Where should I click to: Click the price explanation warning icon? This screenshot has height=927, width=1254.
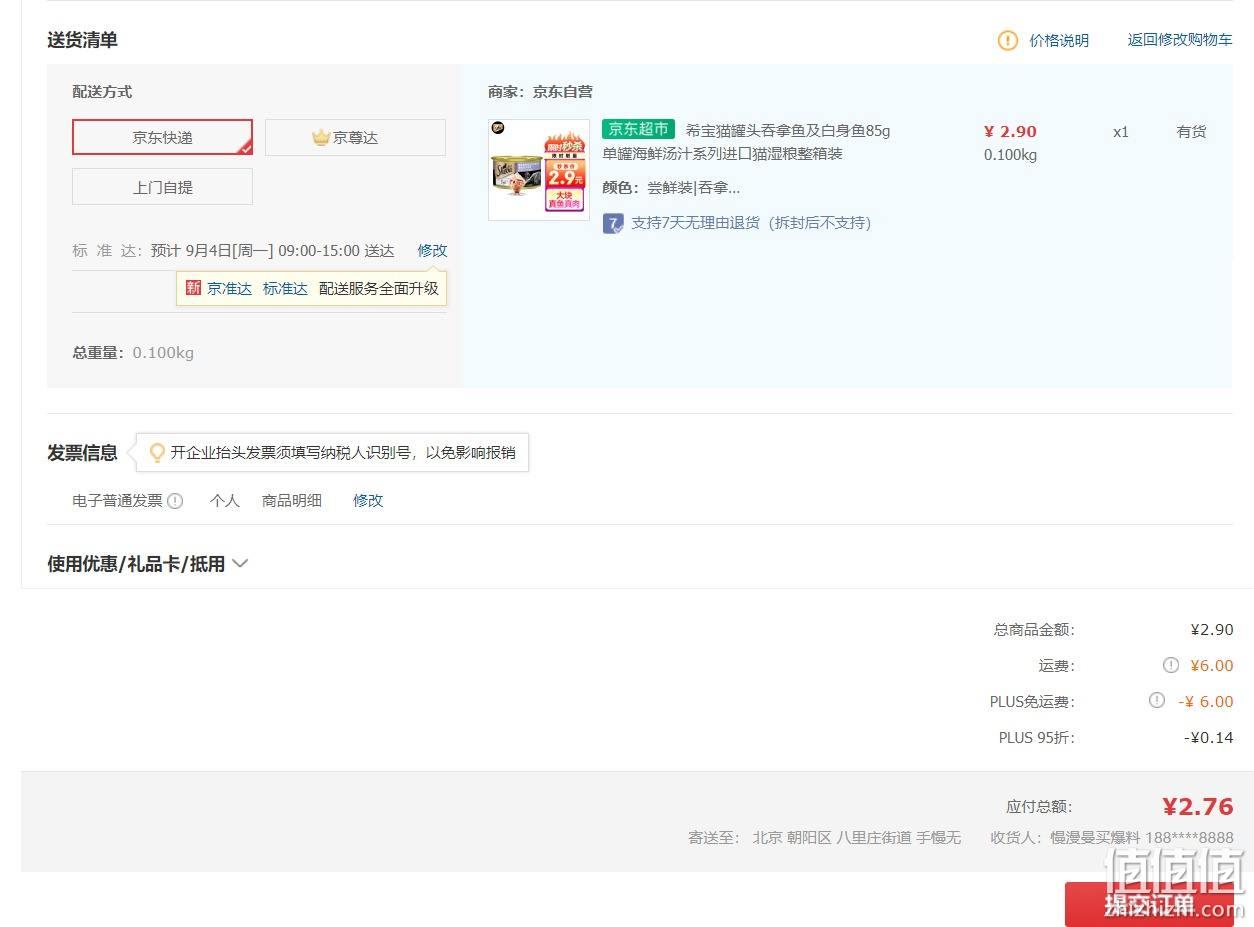pos(1008,40)
